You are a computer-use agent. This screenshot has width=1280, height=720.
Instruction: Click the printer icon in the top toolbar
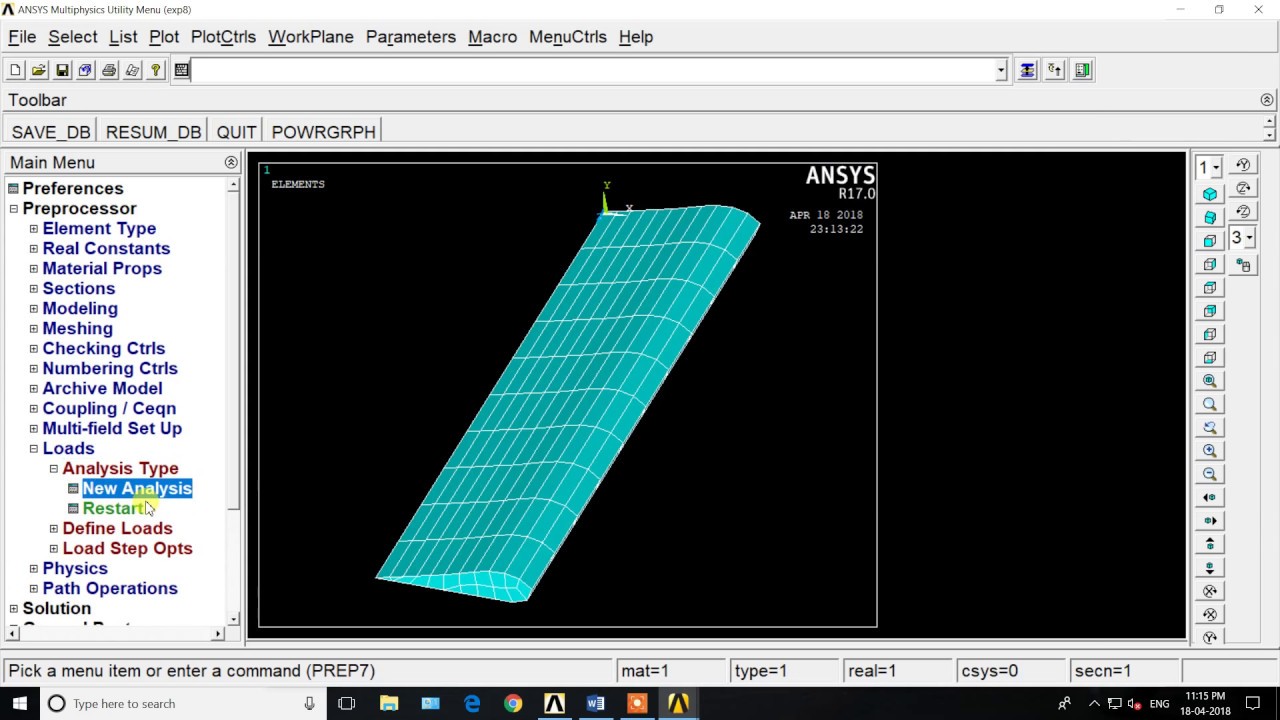[x=109, y=70]
